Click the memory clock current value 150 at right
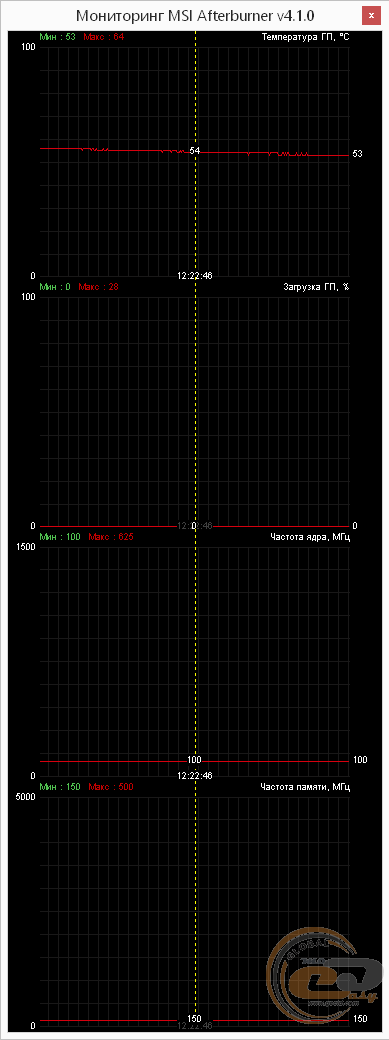Viewport: 389px width, 1040px height. (359, 1019)
